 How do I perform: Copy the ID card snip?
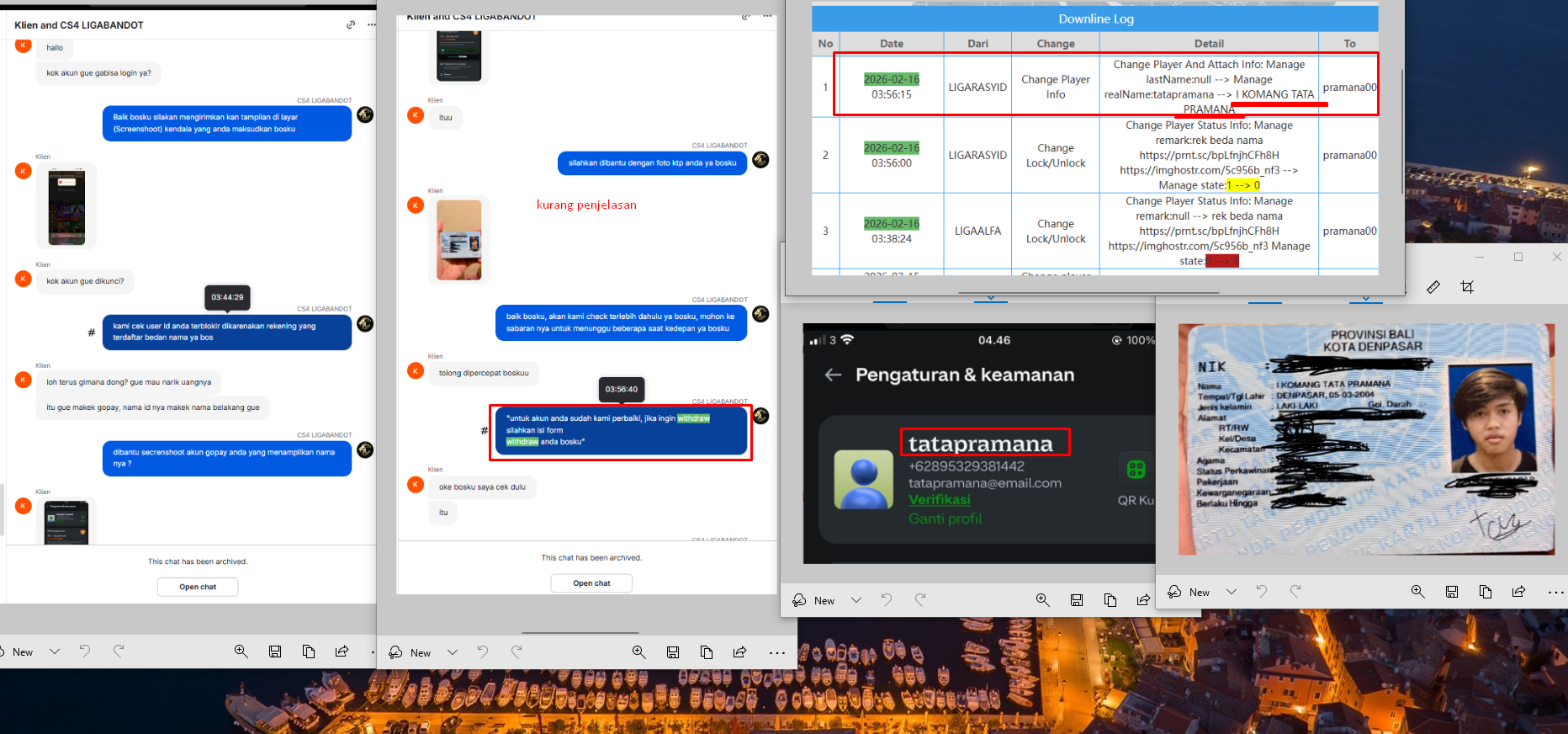click(x=1486, y=592)
